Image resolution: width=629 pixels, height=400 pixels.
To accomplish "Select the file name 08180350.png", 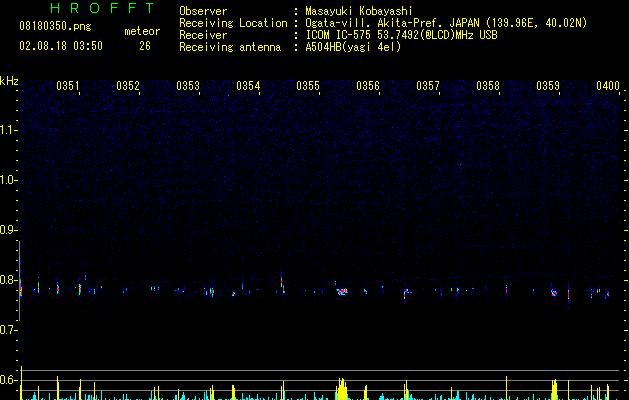I will (x=55, y=26).
